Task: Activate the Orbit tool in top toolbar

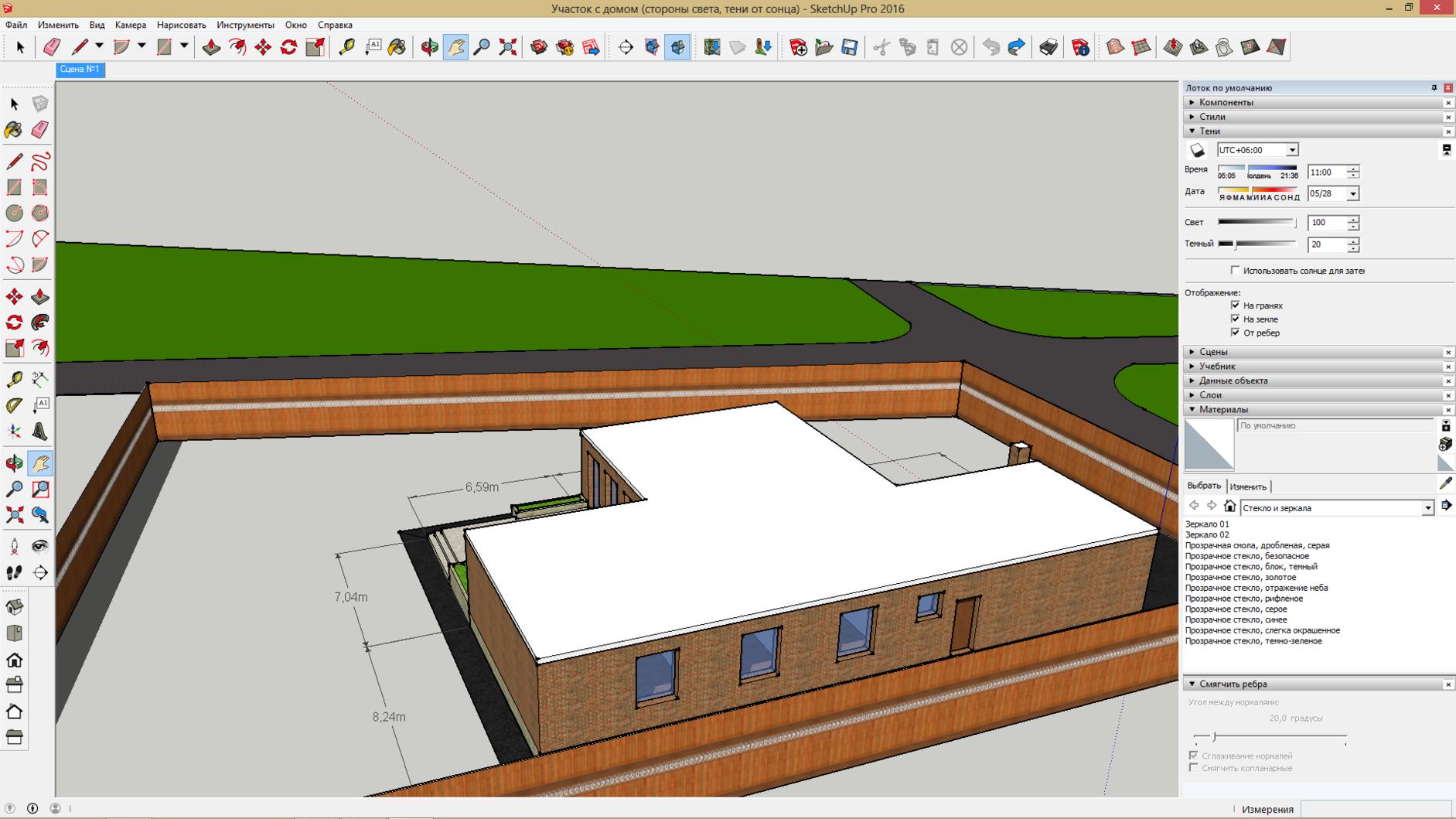Action: tap(429, 47)
